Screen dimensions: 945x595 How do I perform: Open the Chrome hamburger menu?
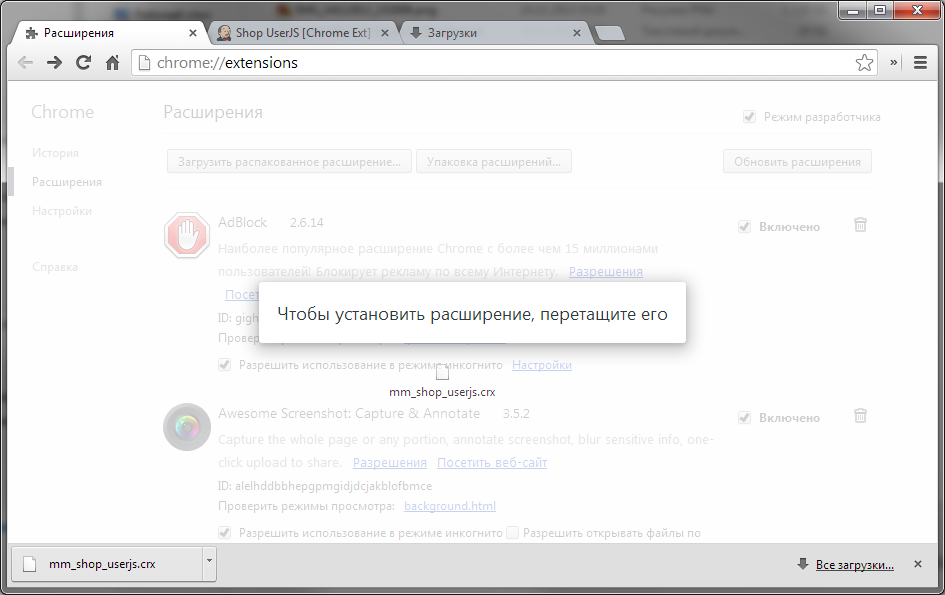[x=920, y=63]
